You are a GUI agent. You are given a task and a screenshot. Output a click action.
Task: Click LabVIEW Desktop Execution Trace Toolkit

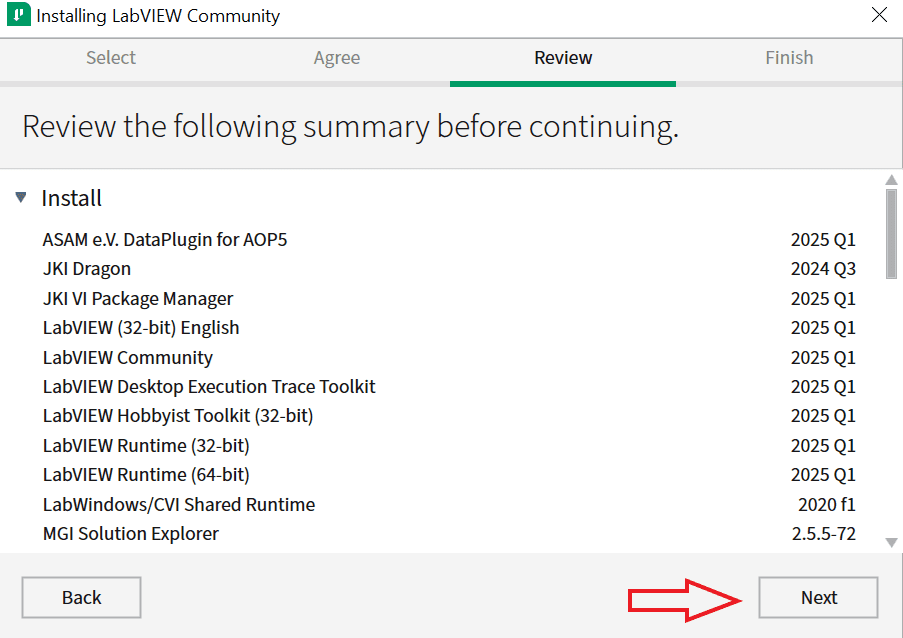tap(209, 387)
